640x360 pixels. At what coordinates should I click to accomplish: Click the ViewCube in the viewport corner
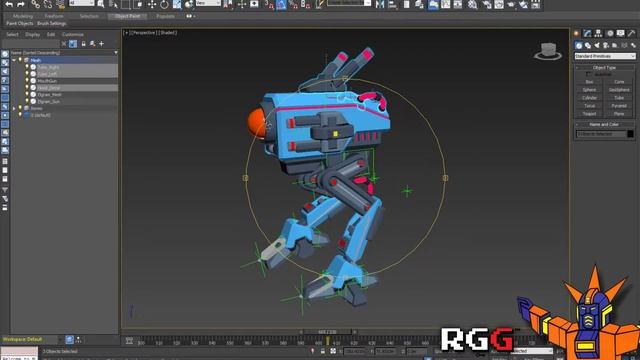548,51
